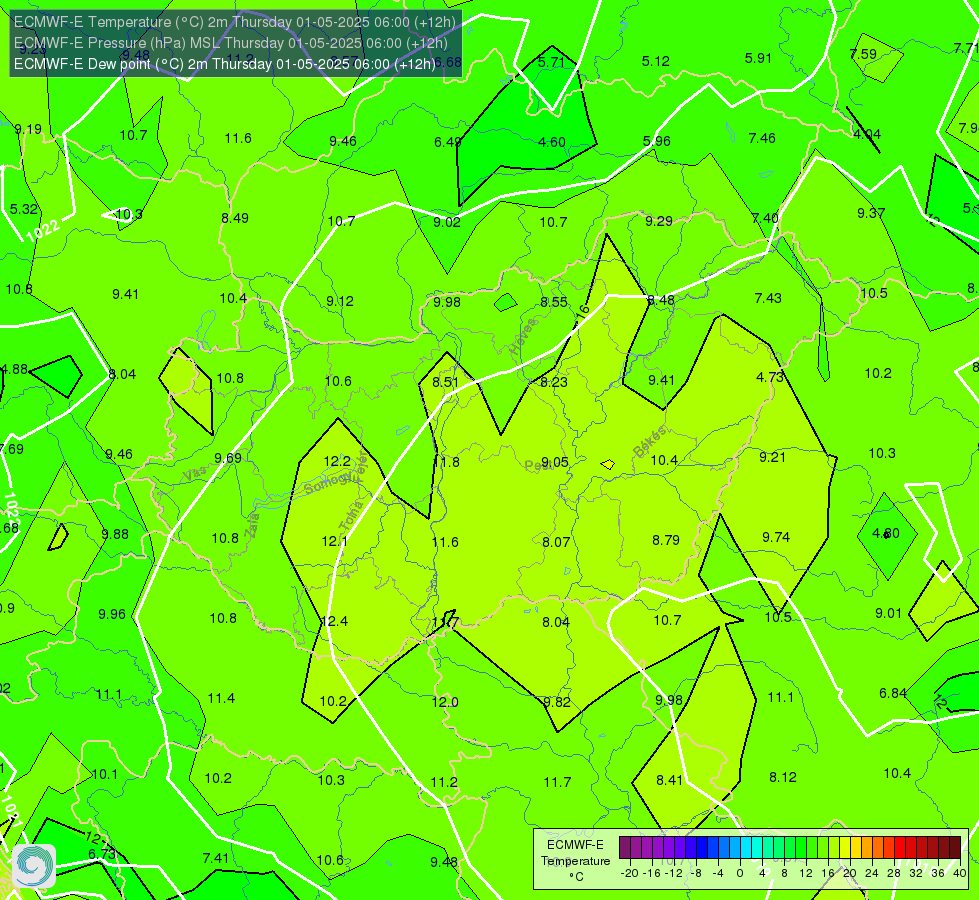Click the temperature value 4.60
Viewport: 979px width, 900px height.
[552, 142]
